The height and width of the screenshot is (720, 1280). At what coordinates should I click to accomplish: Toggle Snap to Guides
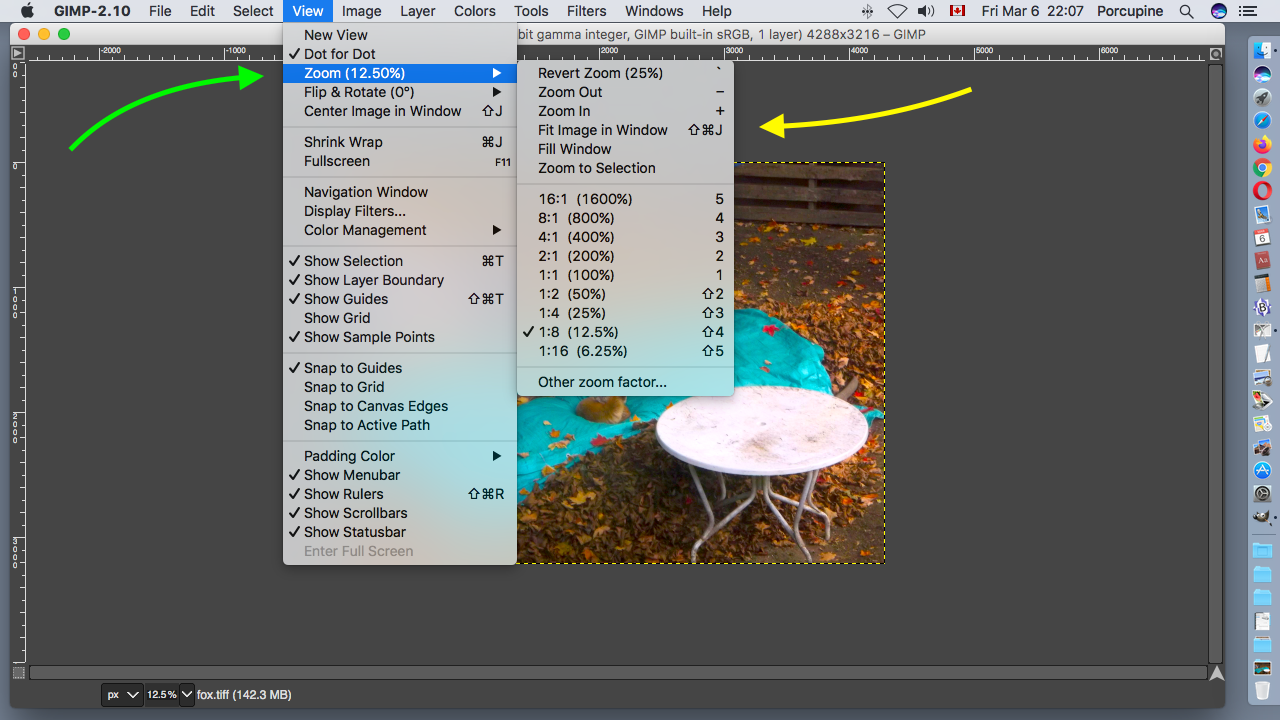click(x=400, y=368)
